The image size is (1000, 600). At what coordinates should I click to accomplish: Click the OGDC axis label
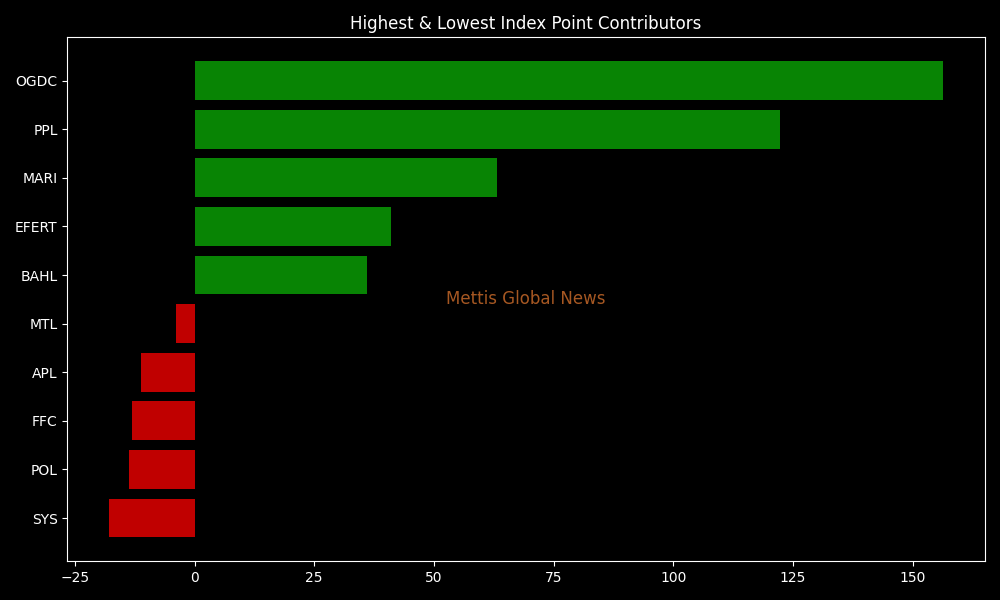pyautogui.click(x=36, y=82)
